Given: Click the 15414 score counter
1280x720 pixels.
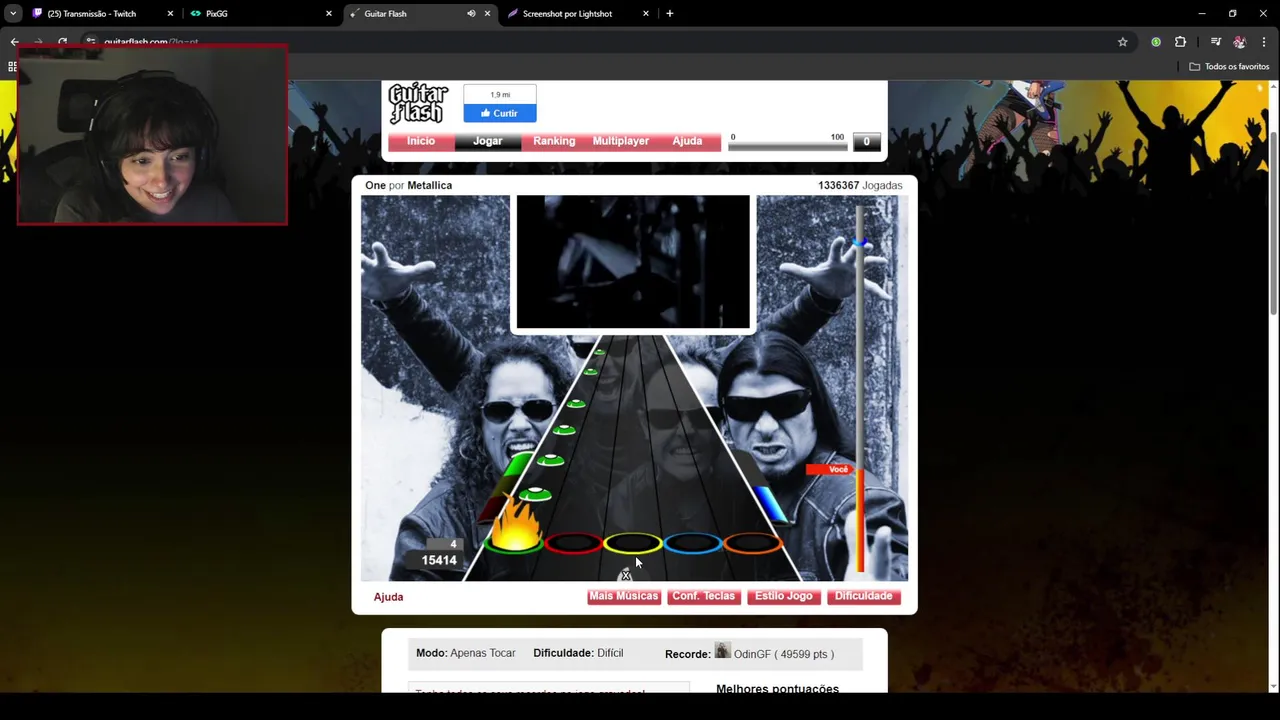Looking at the screenshot, I should [439, 560].
